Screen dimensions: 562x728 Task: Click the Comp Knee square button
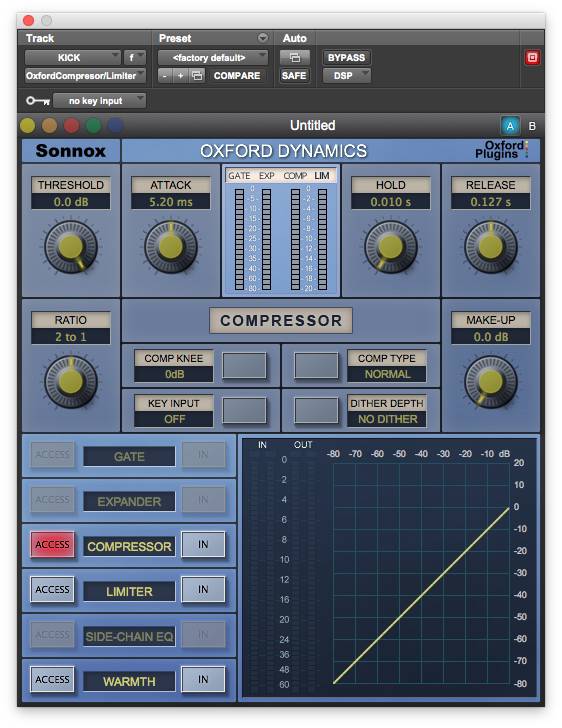tap(244, 366)
